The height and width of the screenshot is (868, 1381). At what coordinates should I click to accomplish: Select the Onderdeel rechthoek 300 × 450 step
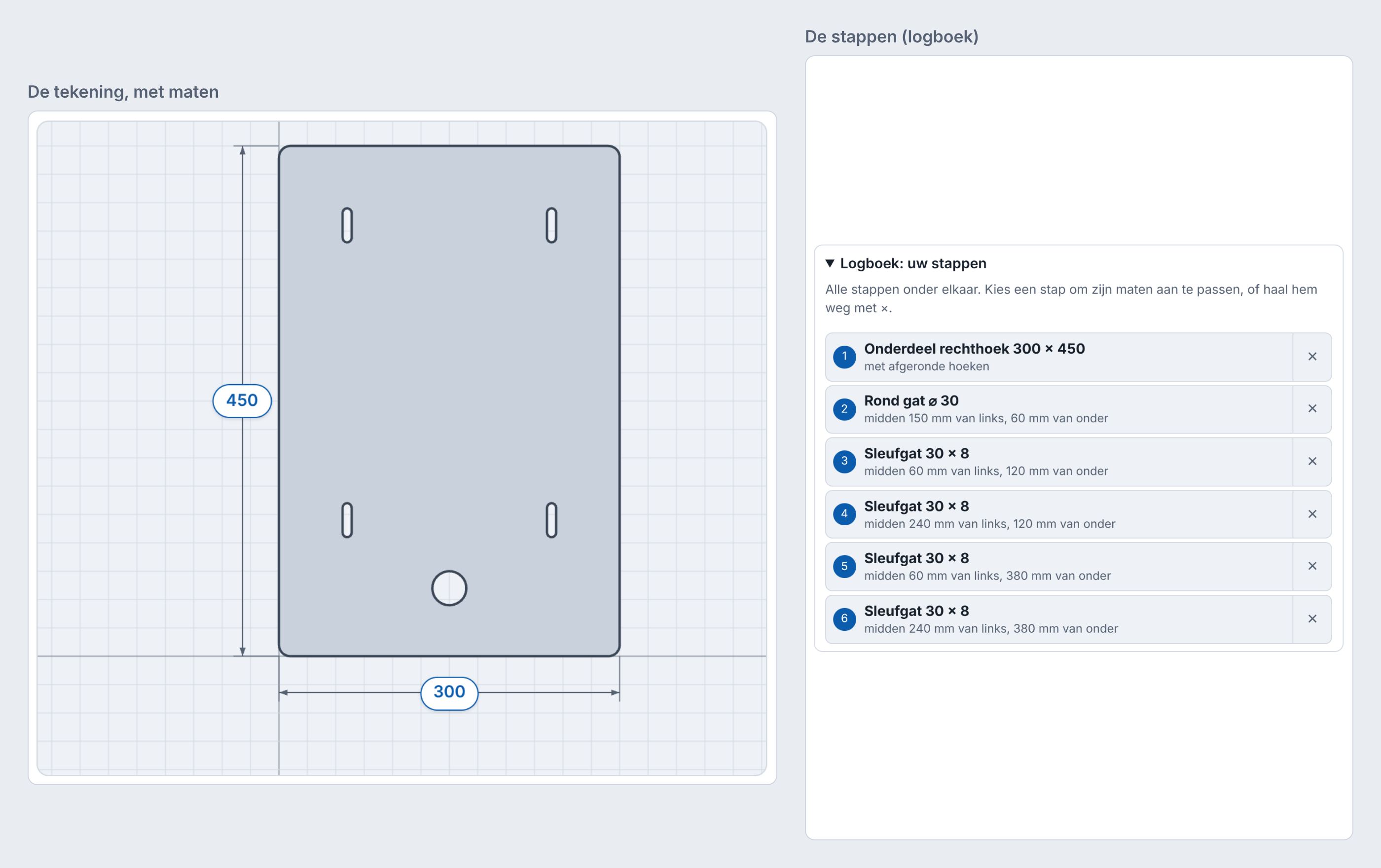click(1059, 357)
